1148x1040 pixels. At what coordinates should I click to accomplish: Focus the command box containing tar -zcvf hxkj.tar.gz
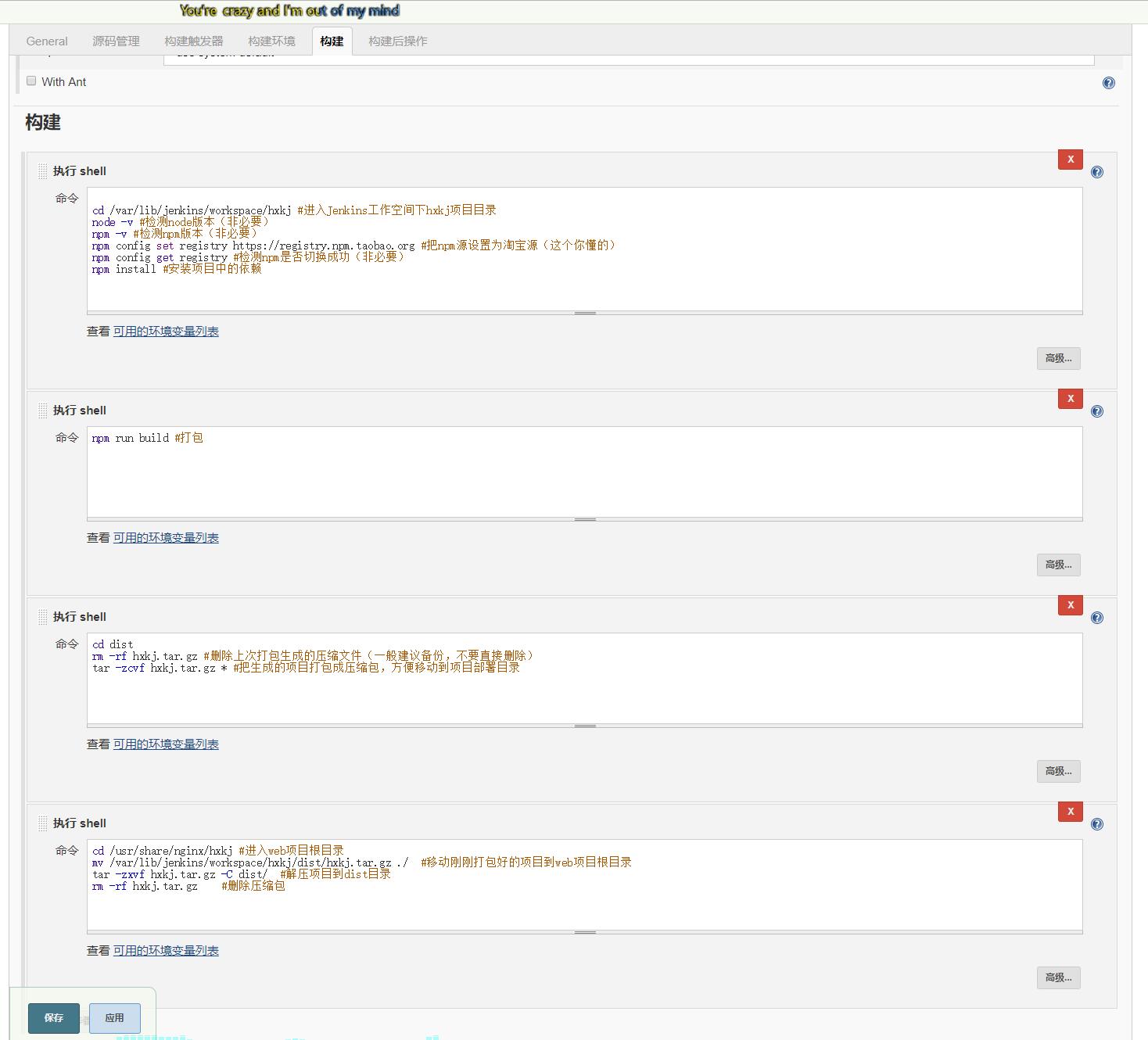[585, 678]
